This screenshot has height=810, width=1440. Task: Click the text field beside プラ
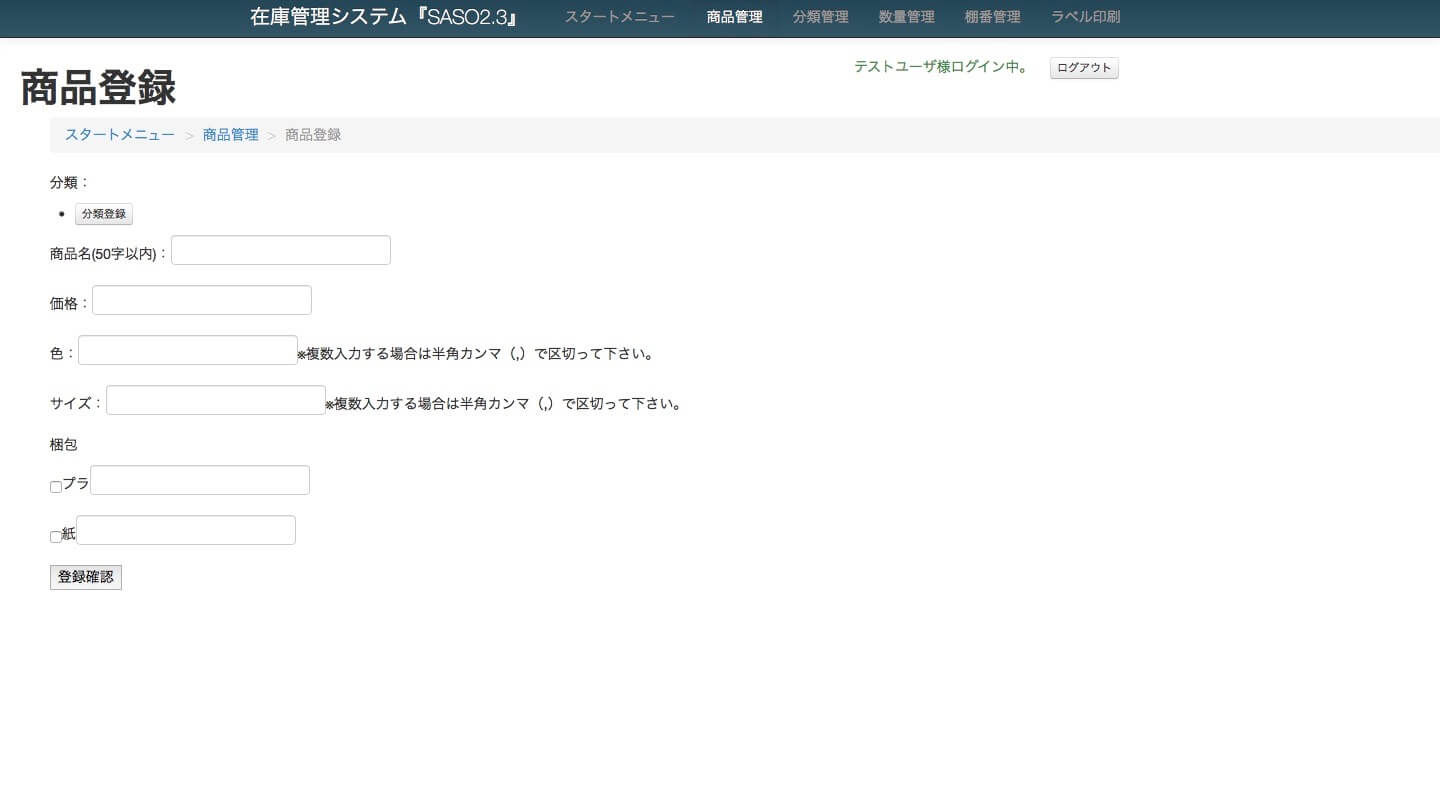tap(200, 480)
